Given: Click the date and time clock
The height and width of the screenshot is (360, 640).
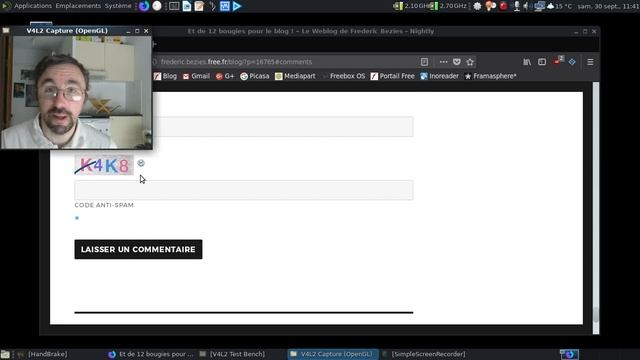Looking at the screenshot, I should tap(608, 6).
